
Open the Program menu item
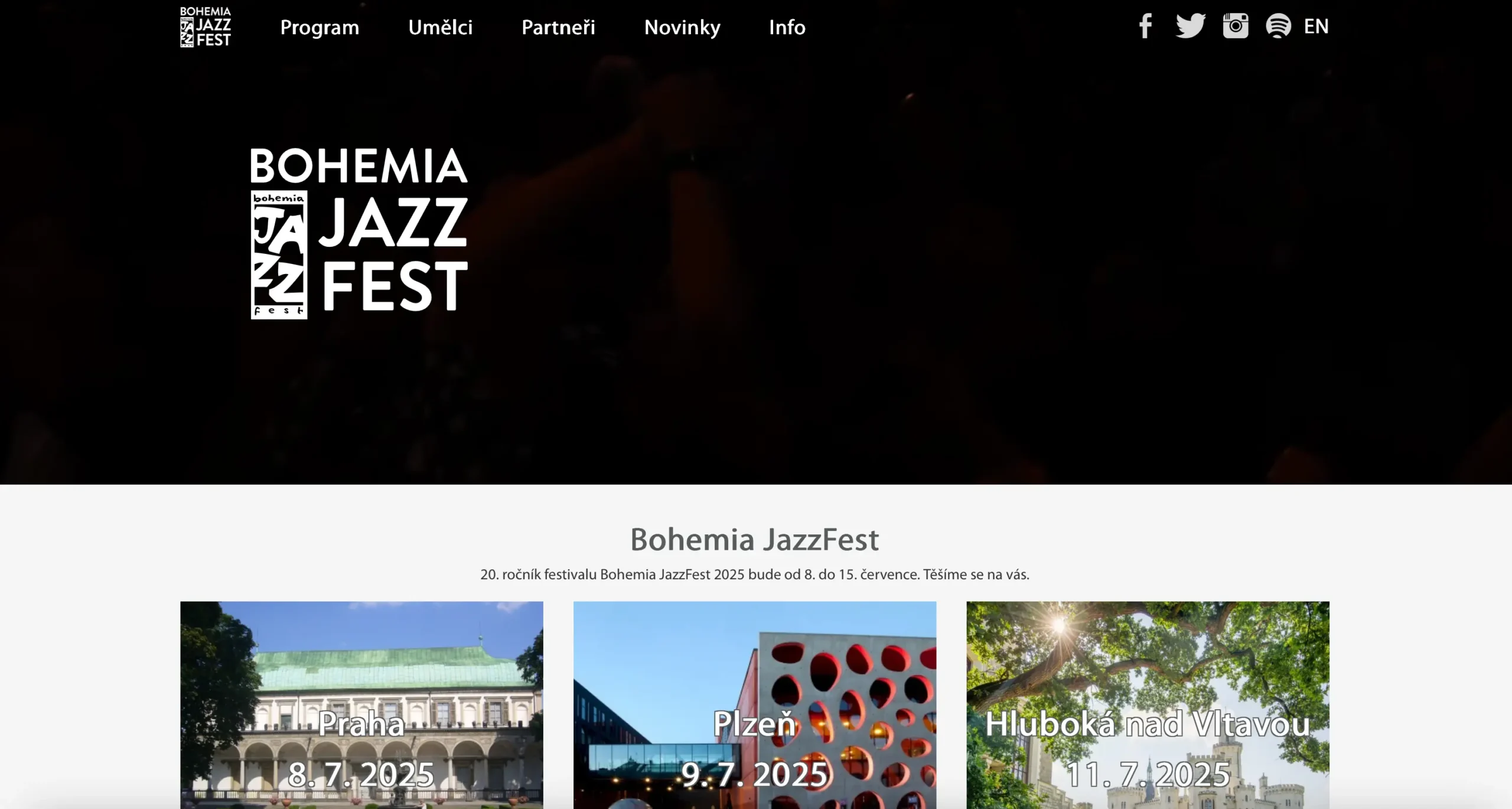[x=320, y=27]
